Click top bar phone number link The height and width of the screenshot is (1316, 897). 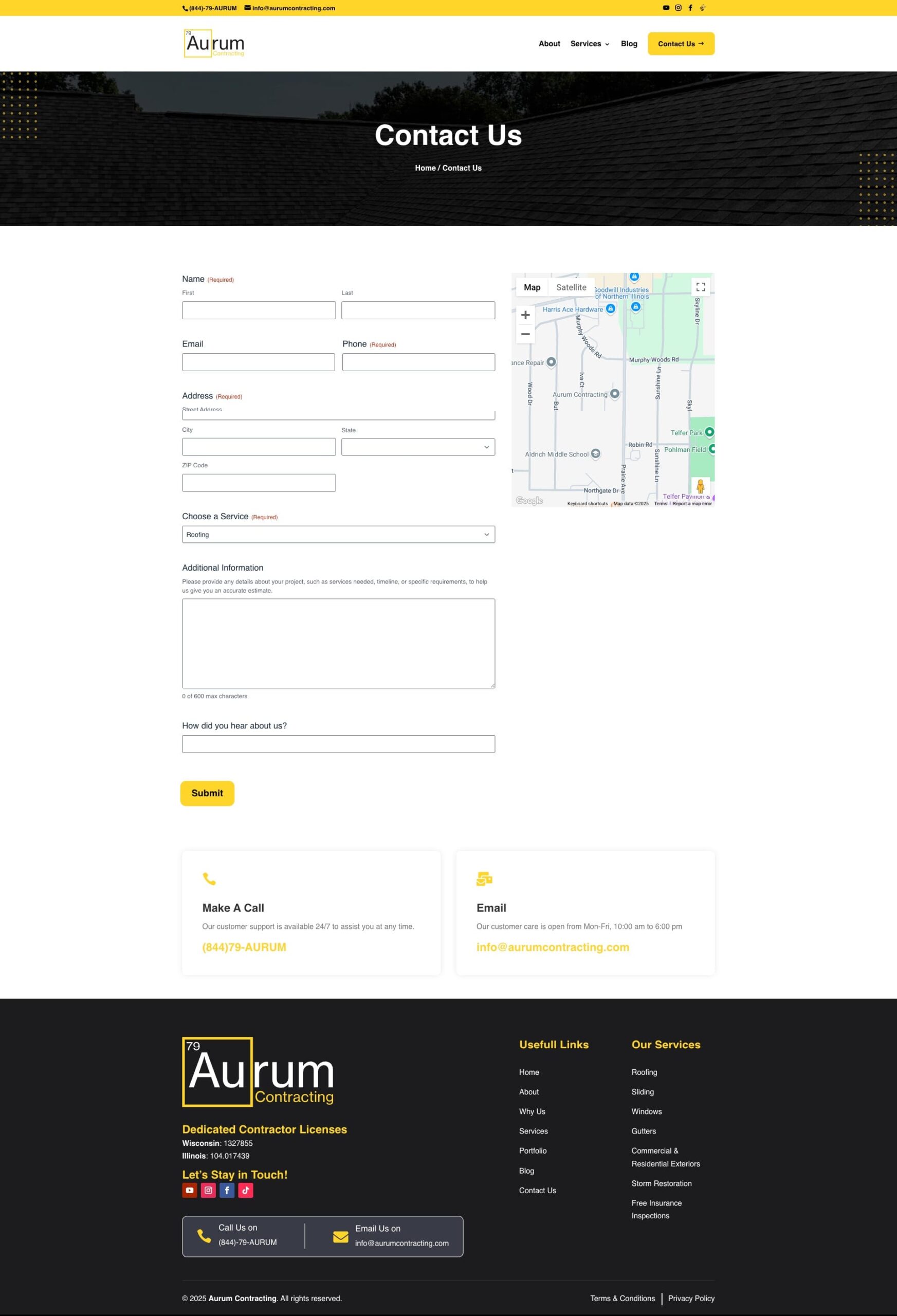210,8
